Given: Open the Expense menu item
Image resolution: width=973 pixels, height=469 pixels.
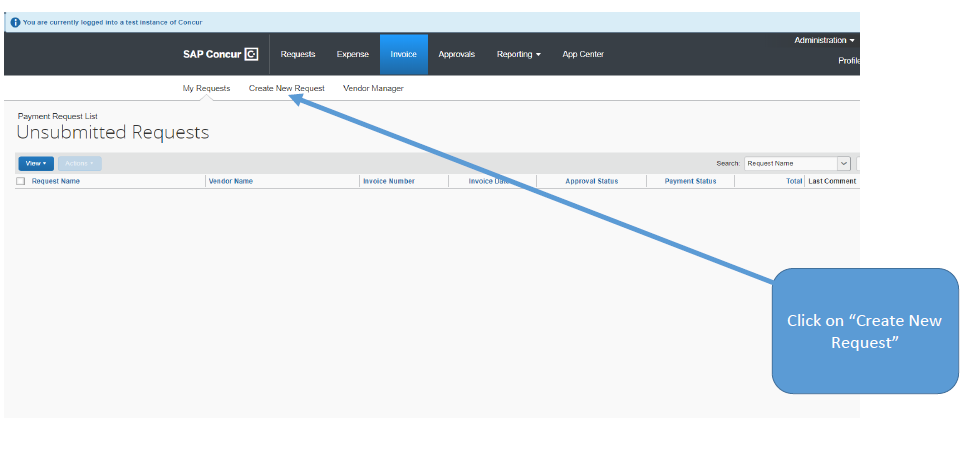Looking at the screenshot, I should (352, 54).
